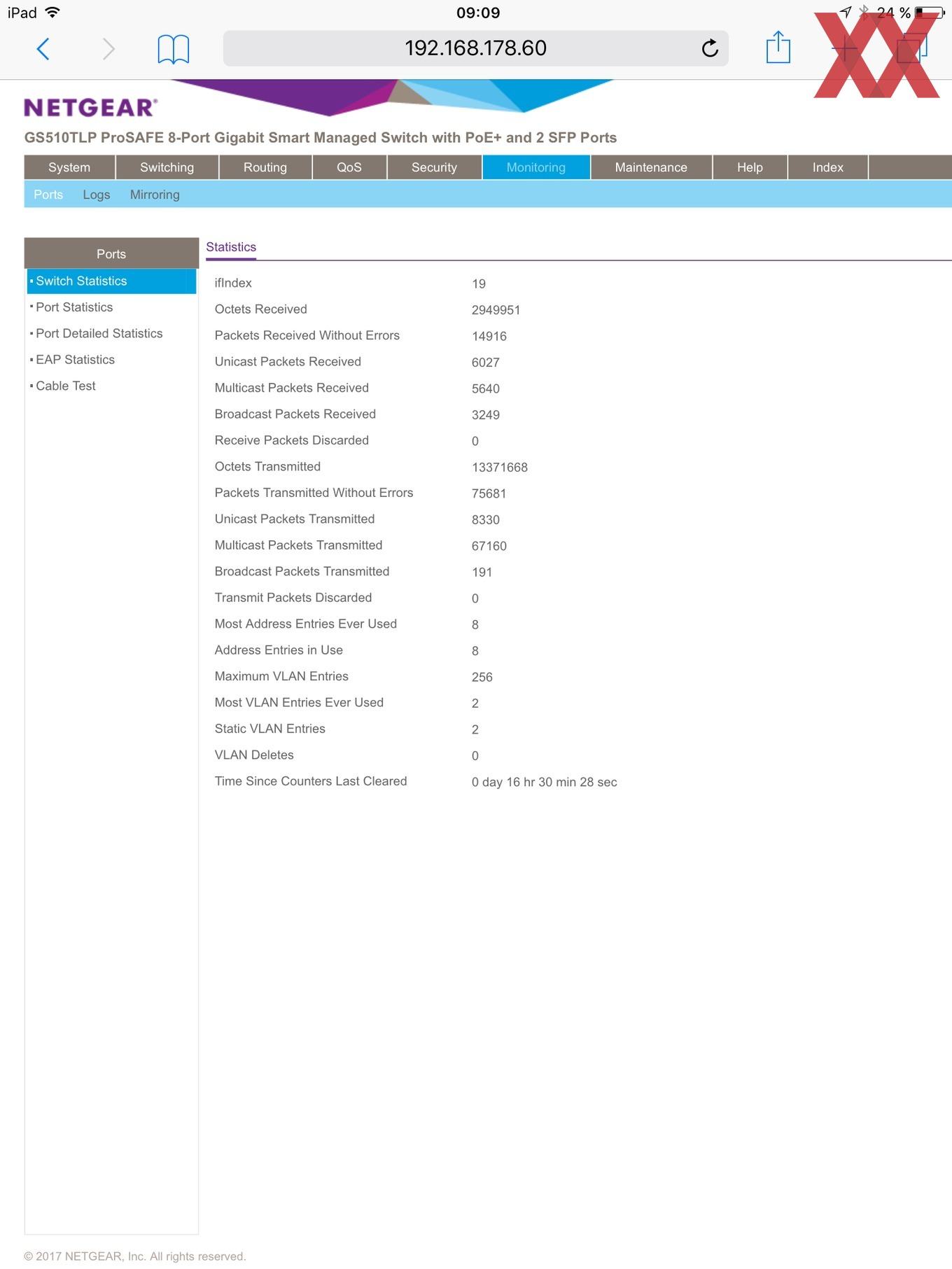Open the Maintenance menu tab
The height and width of the screenshot is (1269, 952).
point(651,167)
